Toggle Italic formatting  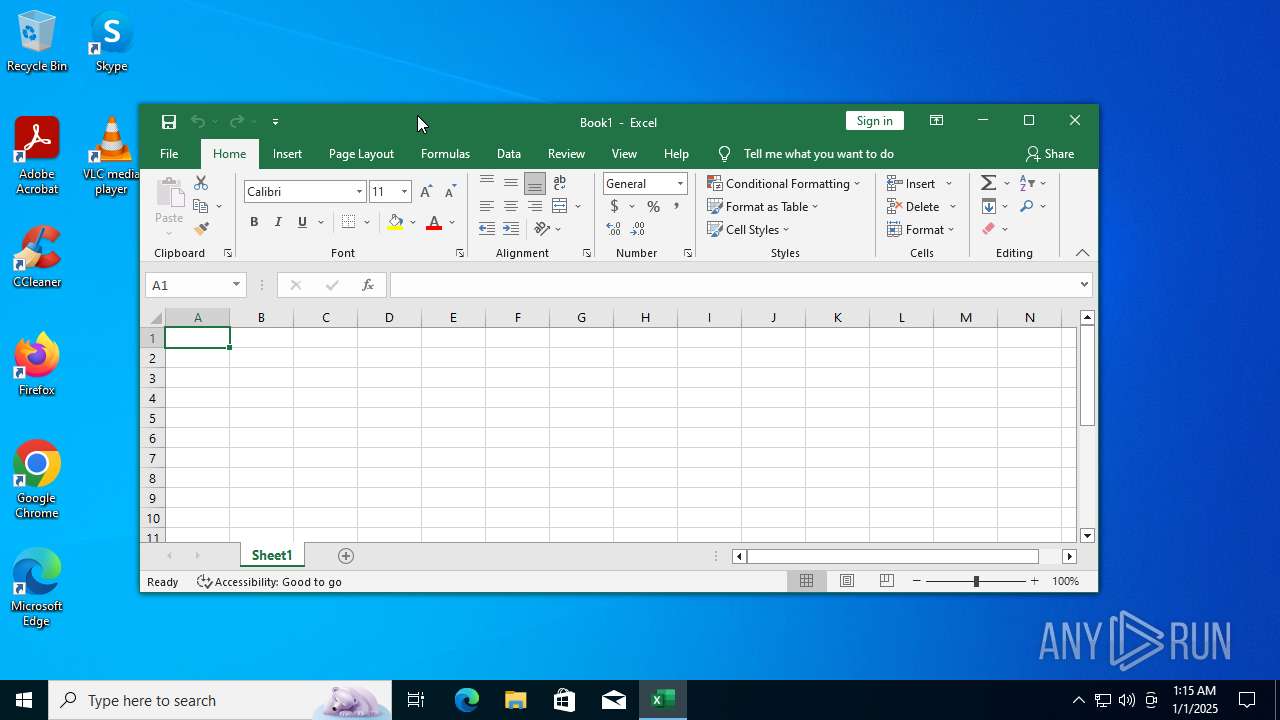tap(278, 222)
